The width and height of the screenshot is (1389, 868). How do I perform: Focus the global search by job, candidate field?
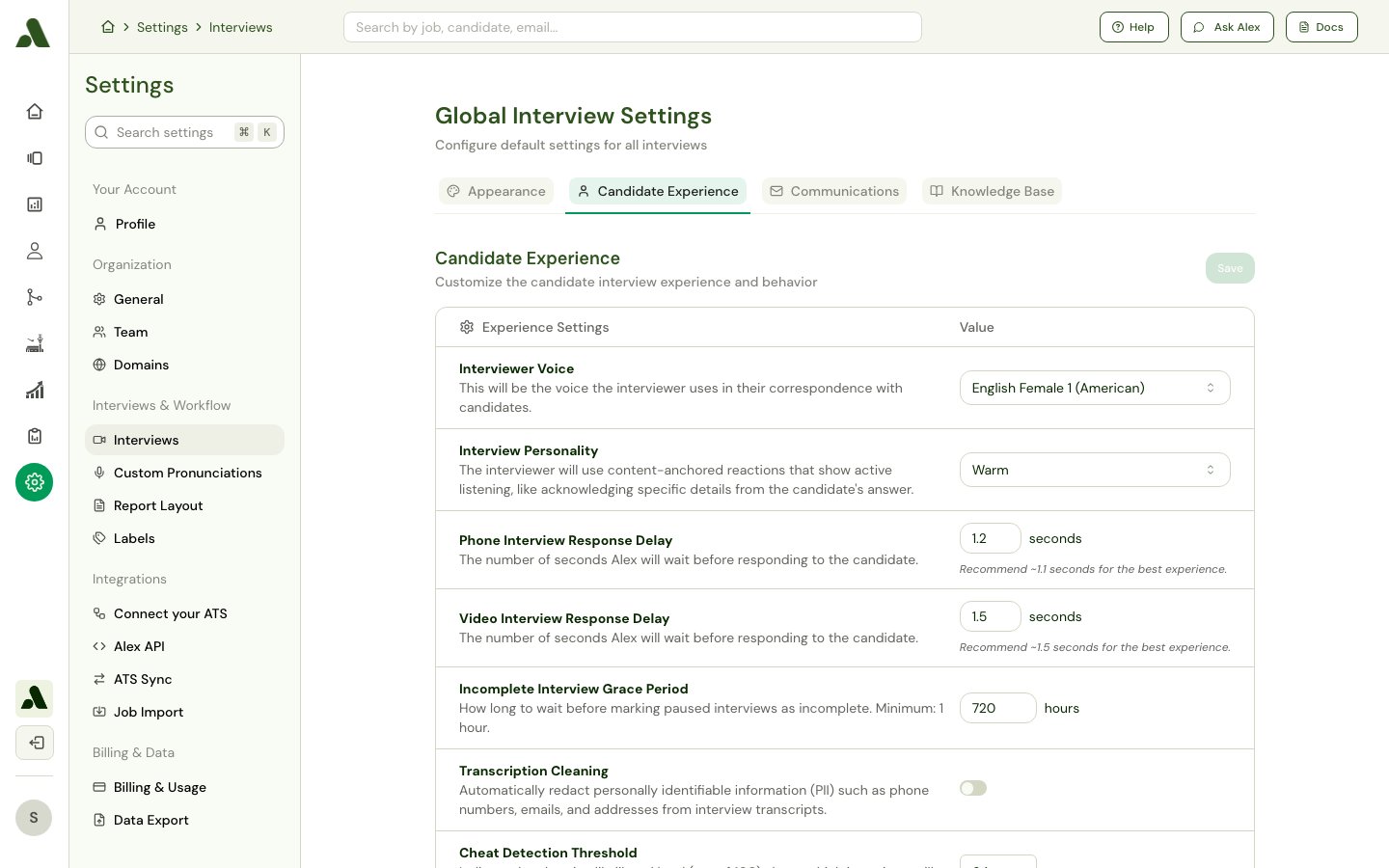tap(633, 27)
